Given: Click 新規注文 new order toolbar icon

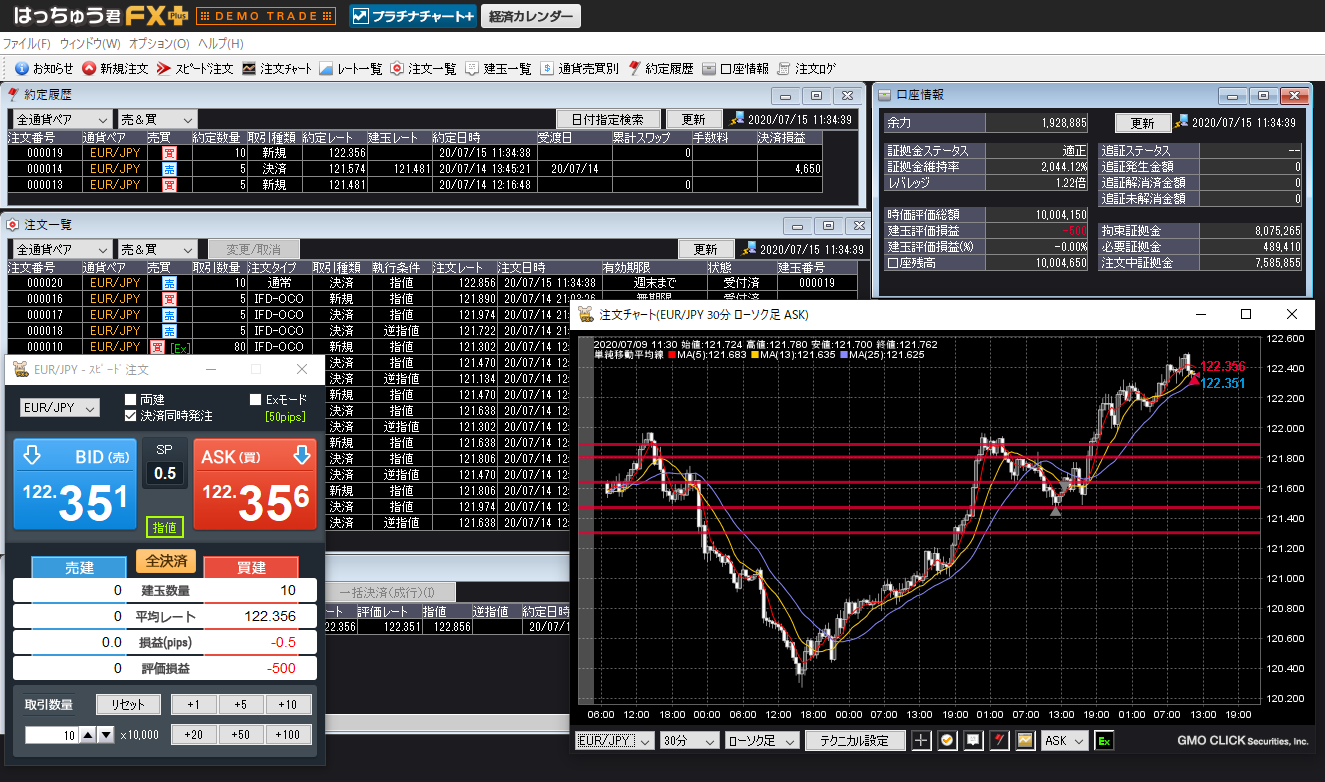Looking at the screenshot, I should click(115, 68).
